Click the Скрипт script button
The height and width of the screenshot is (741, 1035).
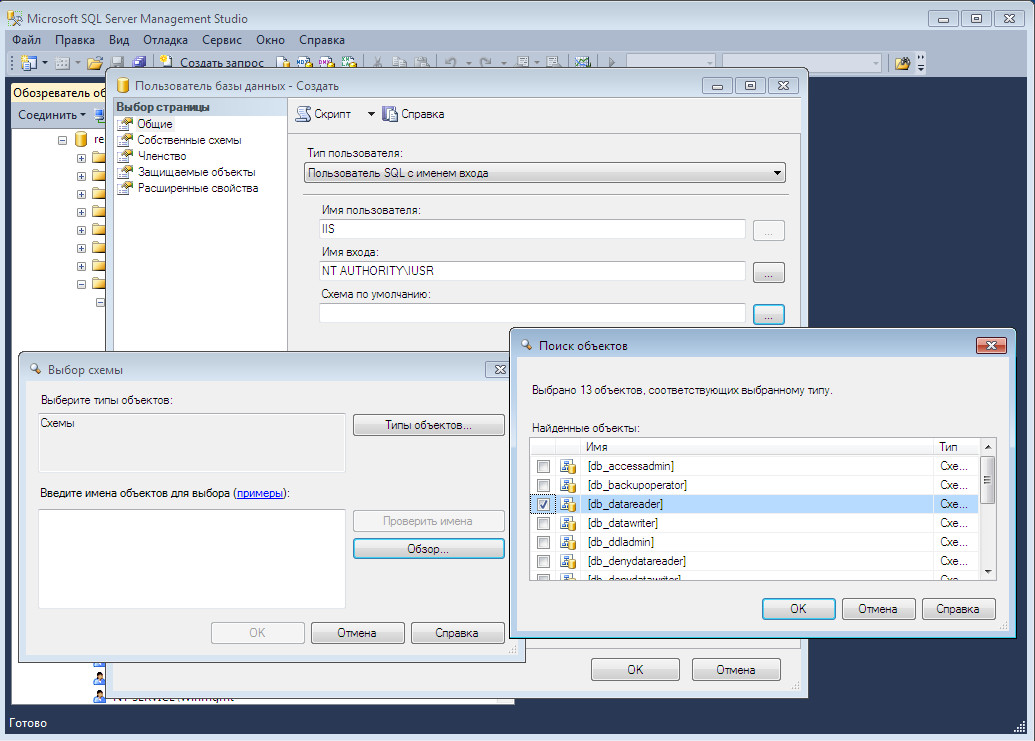tap(323, 114)
